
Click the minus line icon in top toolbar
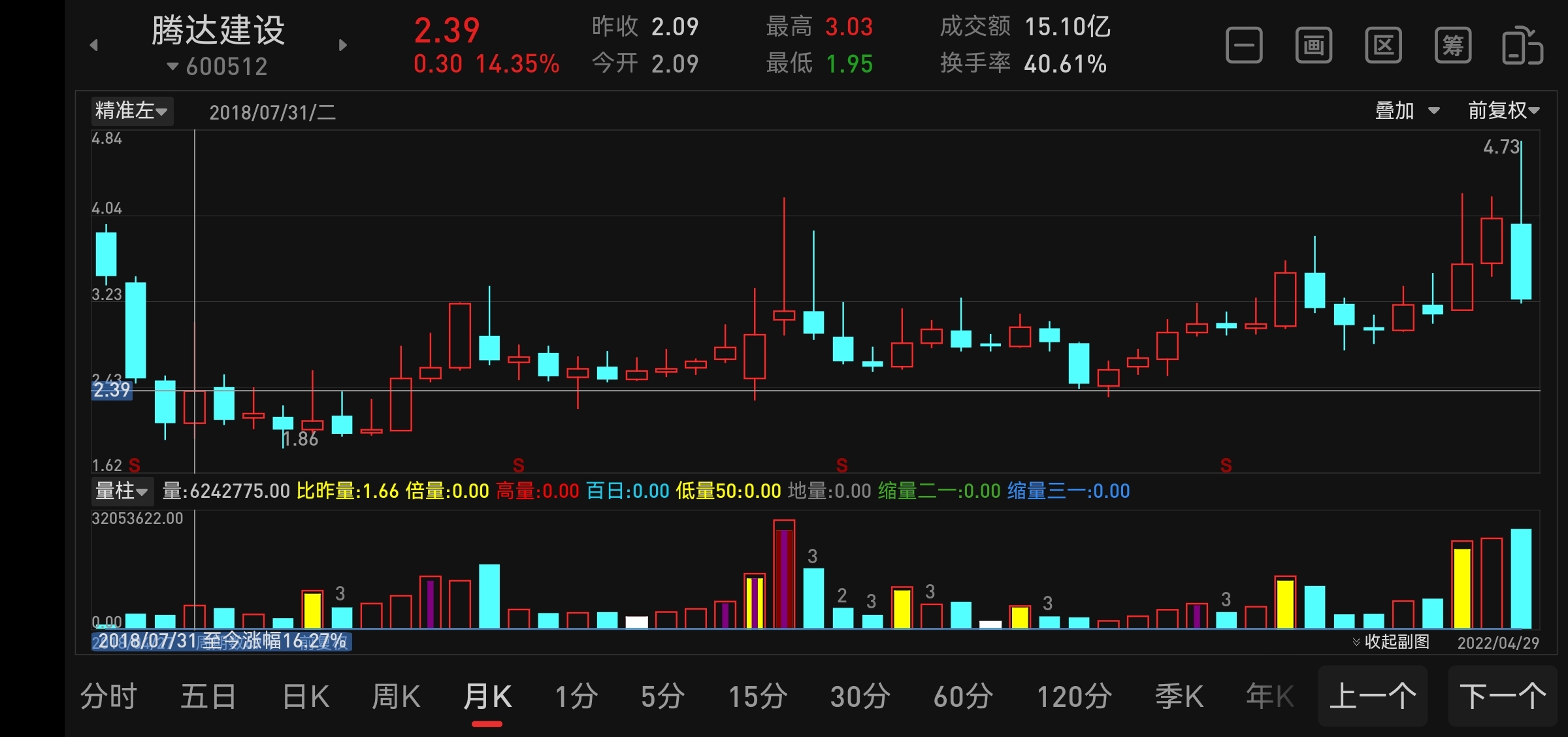tap(1244, 46)
